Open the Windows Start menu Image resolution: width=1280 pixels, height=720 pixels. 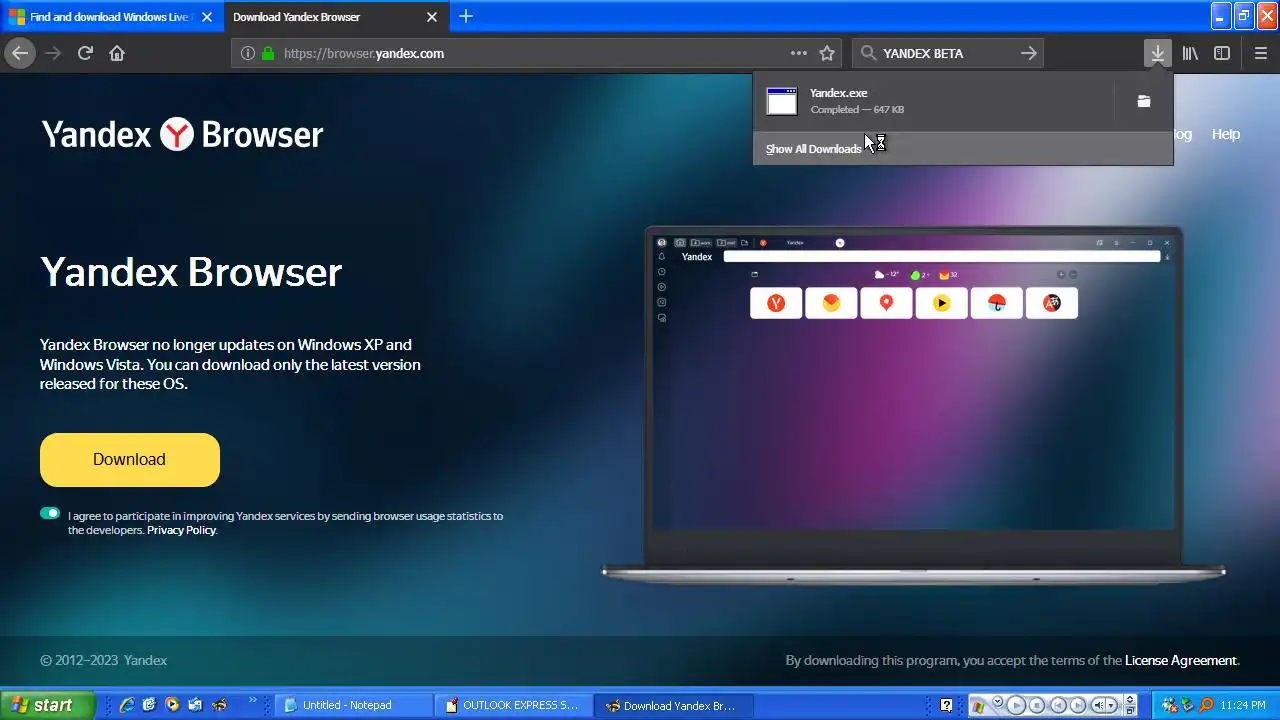47,705
